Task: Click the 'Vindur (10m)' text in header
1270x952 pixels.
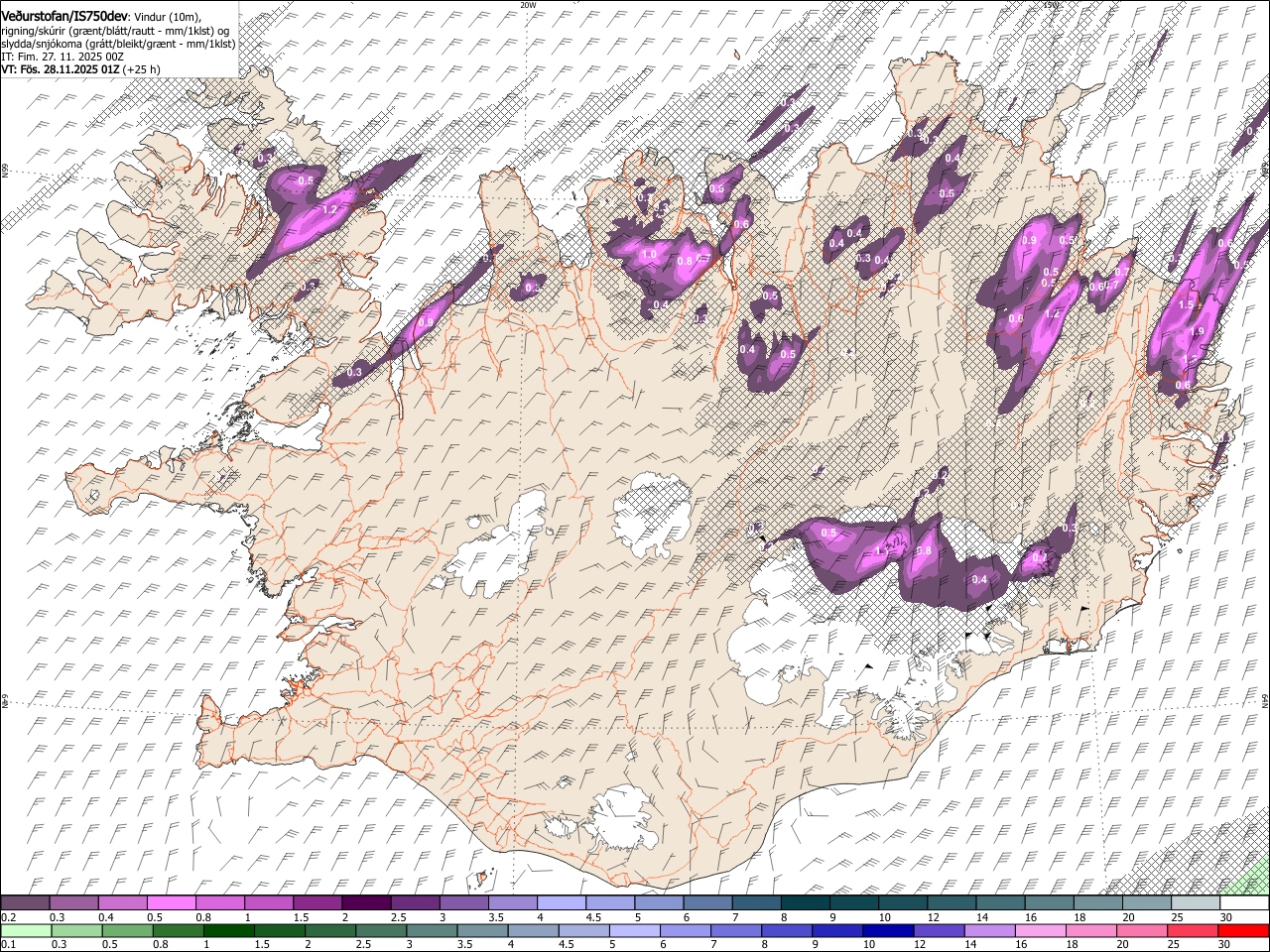Action: (168, 16)
